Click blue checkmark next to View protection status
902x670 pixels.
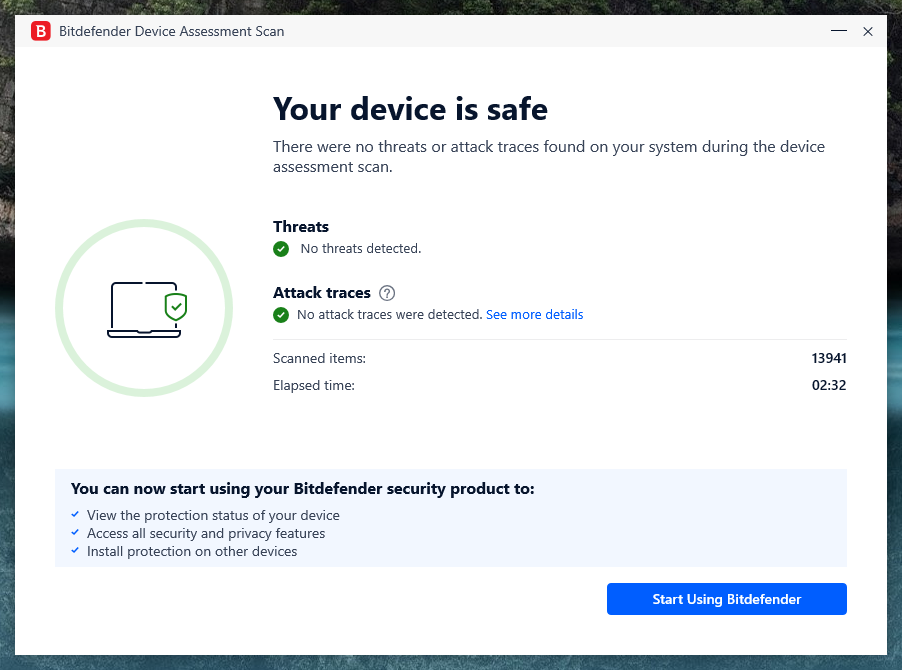pos(75,515)
